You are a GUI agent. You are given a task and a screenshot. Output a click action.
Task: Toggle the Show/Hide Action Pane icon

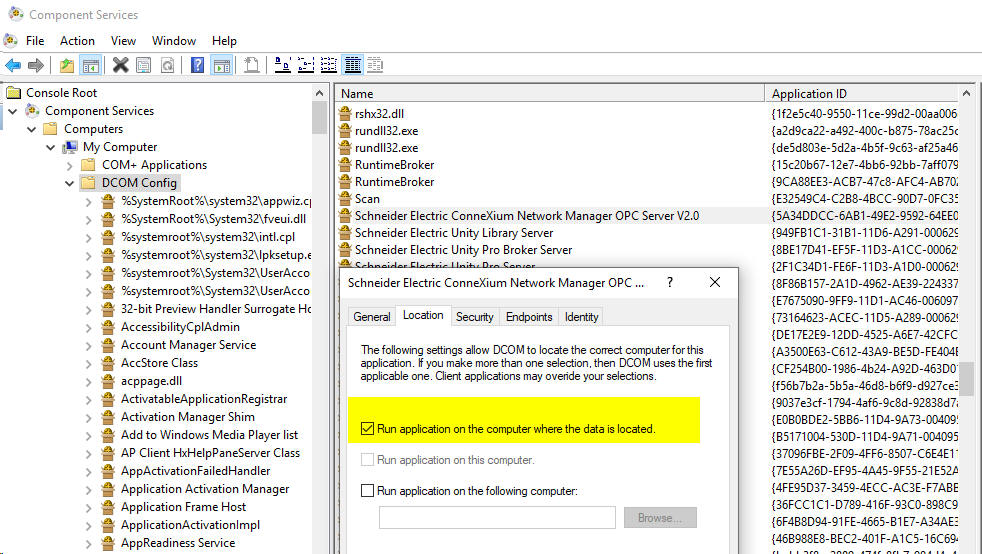222,64
